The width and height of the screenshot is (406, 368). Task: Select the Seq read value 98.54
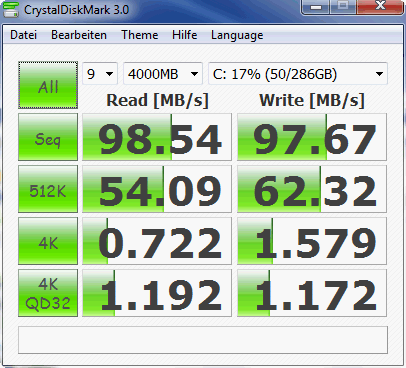[x=157, y=137]
